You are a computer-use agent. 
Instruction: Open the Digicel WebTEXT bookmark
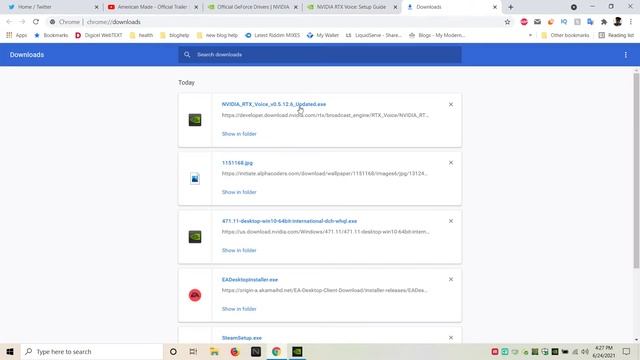tap(98, 35)
